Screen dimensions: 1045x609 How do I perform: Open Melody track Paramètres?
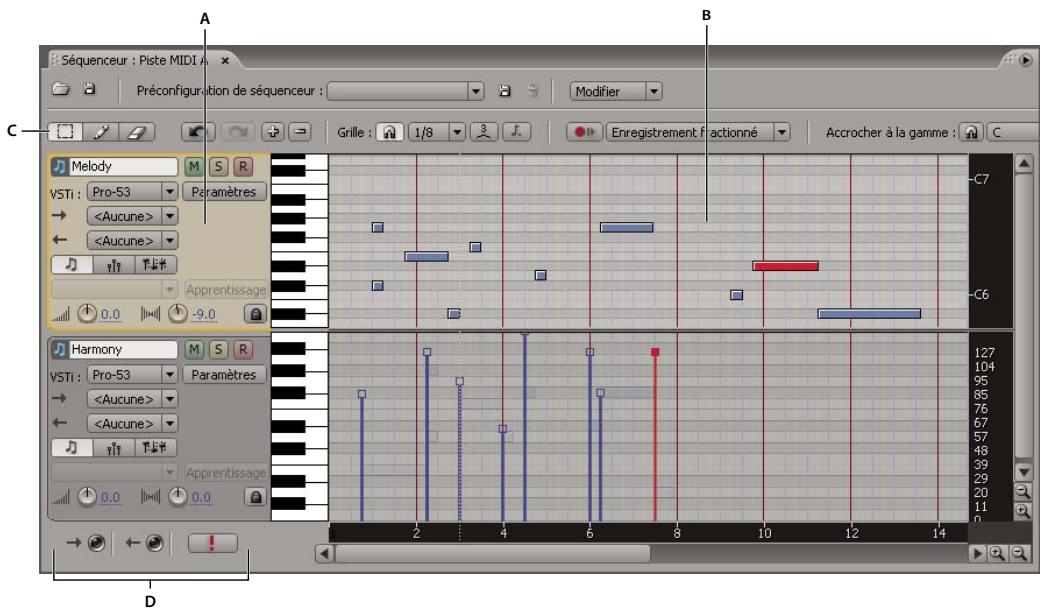pos(224,192)
